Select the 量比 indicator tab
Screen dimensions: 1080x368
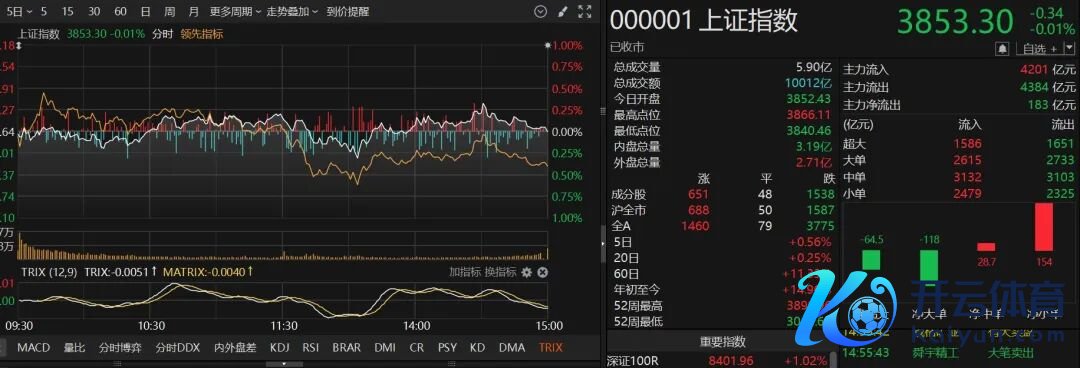tap(74, 347)
